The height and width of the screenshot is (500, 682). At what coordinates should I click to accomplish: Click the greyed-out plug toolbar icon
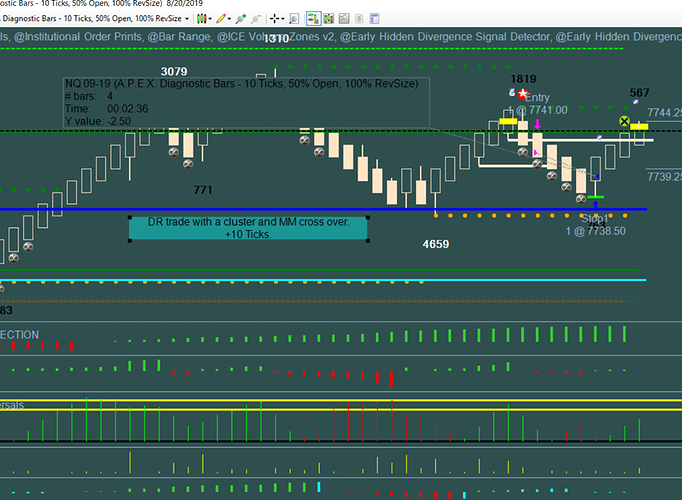click(256, 19)
